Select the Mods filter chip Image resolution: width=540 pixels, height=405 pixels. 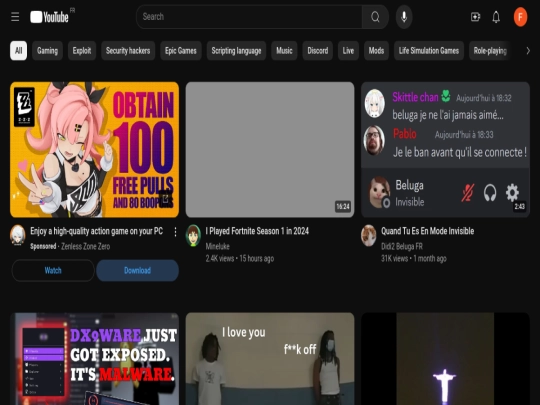point(376,51)
